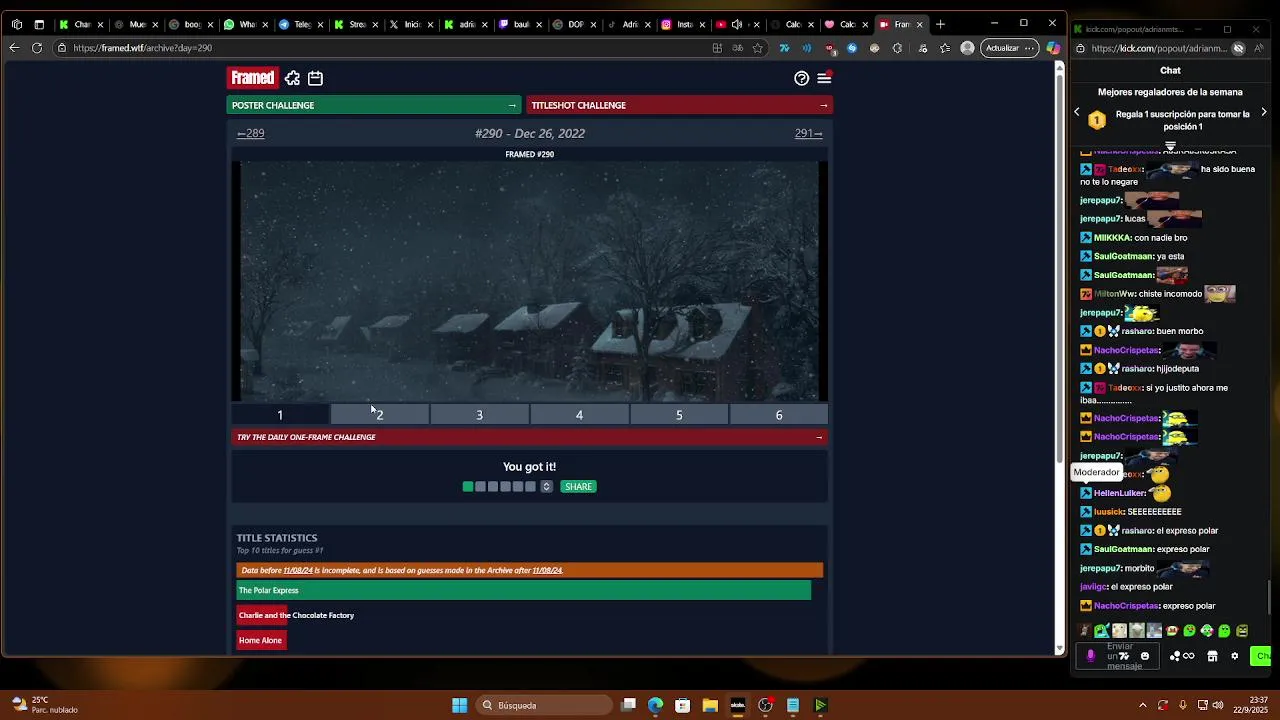Open the 7TV emote menu in chat
1280x720 pixels.
pos(1124,656)
